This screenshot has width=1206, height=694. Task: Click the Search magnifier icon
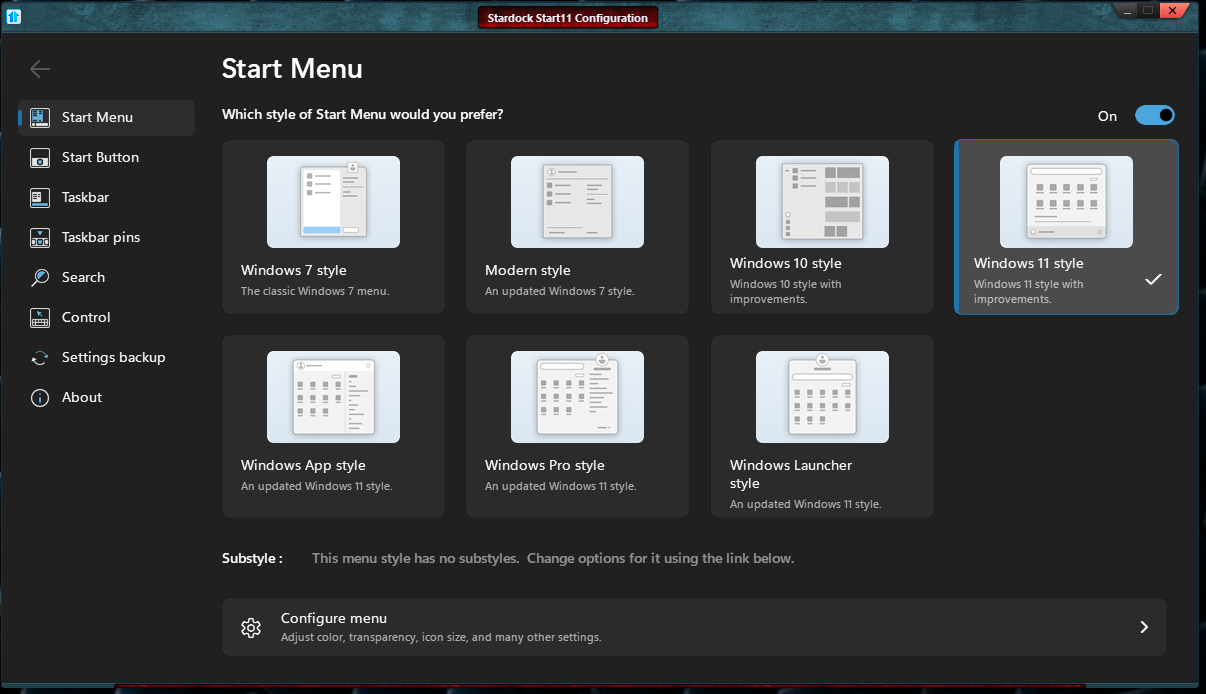(40, 278)
